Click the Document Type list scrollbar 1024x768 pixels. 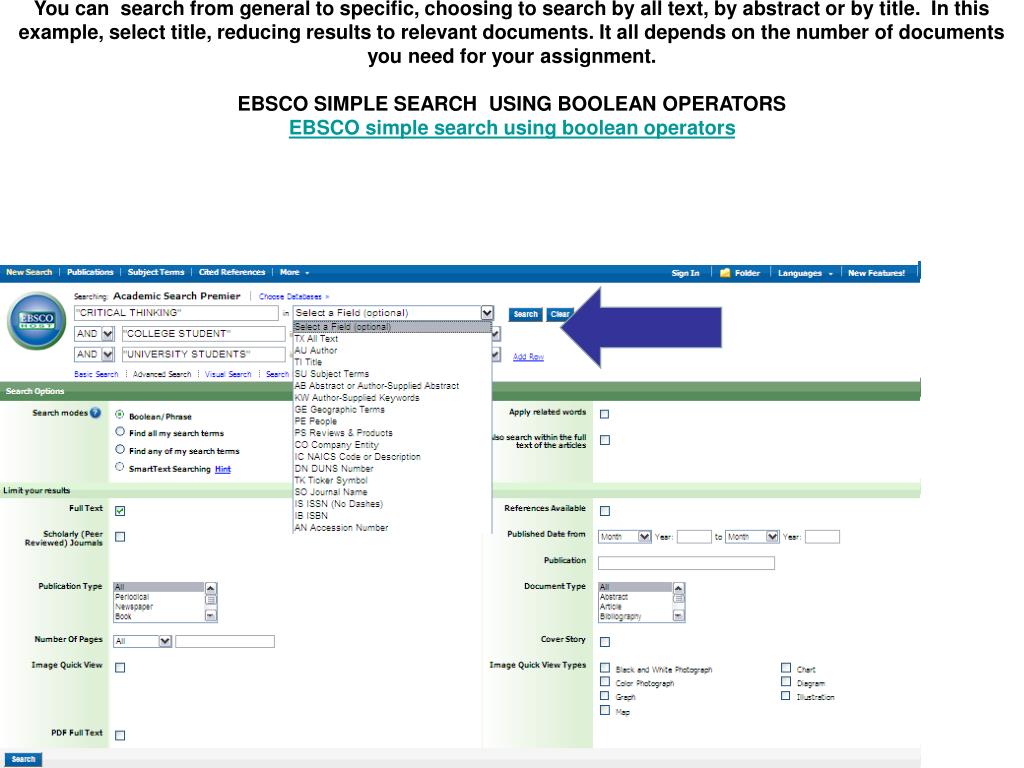pos(679,602)
